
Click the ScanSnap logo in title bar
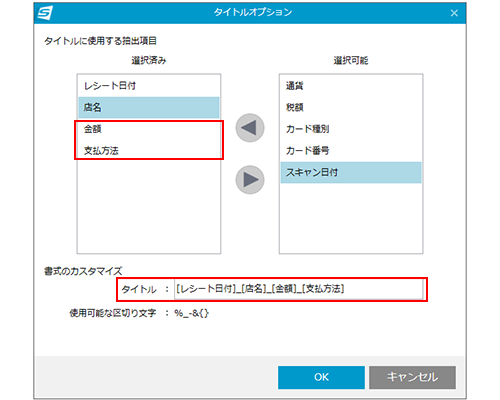(x=45, y=13)
